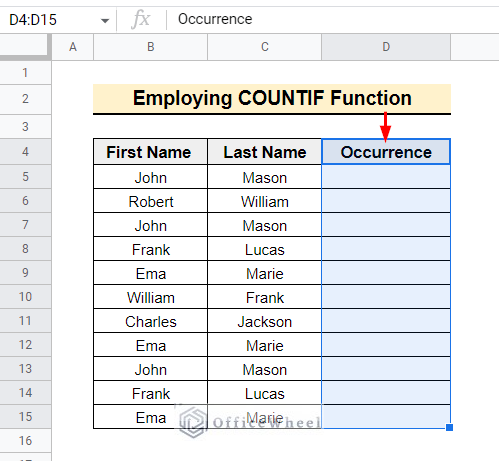The width and height of the screenshot is (499, 461).
Task: Click the Employing COUNTIF Function title cell
Action: pyautogui.click(x=272, y=99)
